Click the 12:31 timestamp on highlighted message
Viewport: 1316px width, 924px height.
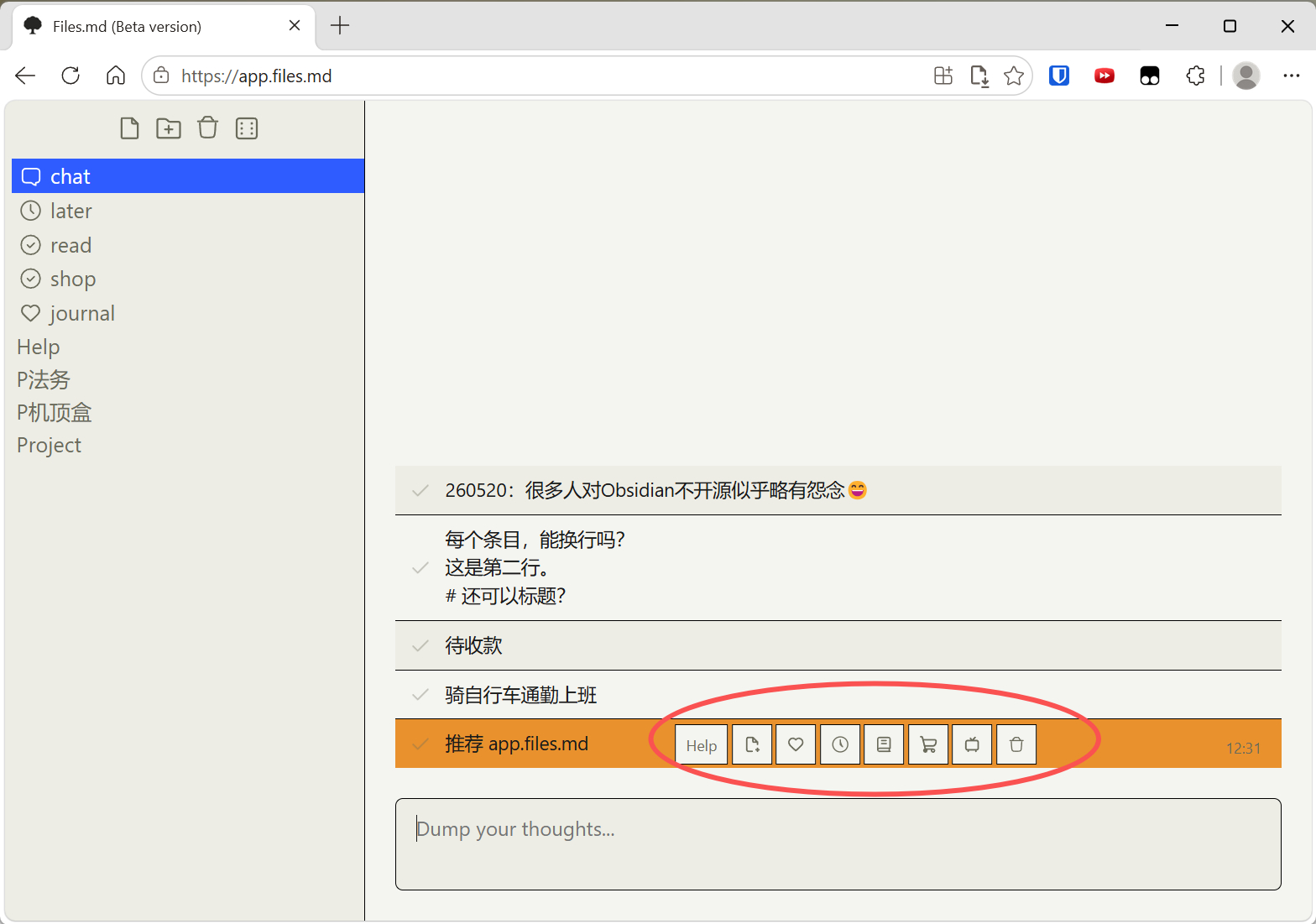(x=1243, y=748)
